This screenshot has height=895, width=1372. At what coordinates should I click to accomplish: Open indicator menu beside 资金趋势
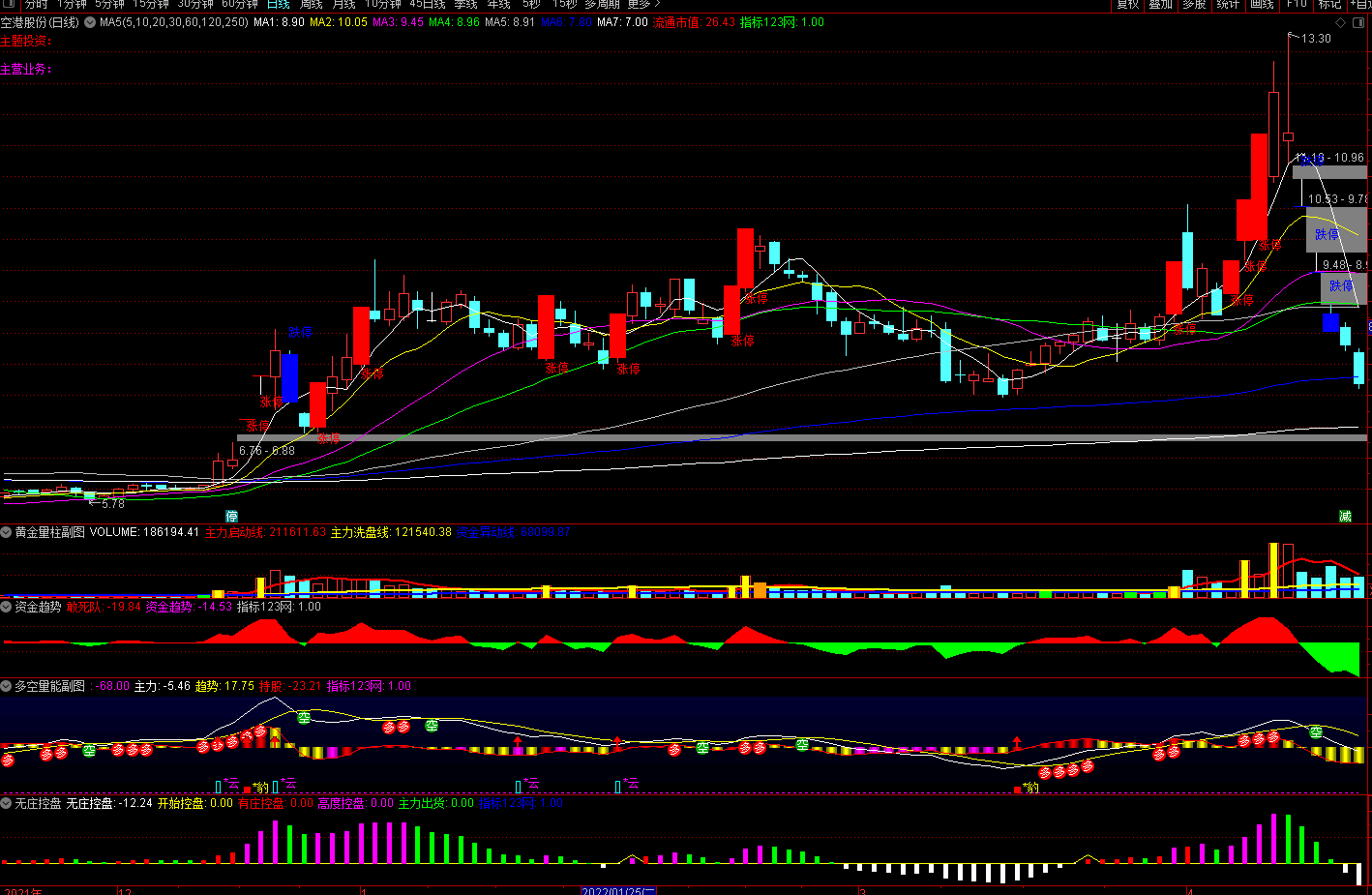(x=6, y=607)
